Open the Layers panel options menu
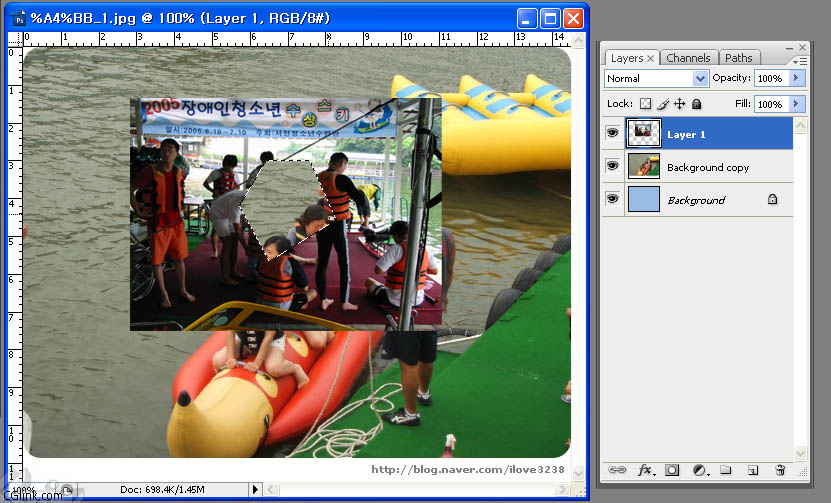The width and height of the screenshot is (831, 503). pyautogui.click(x=800, y=61)
